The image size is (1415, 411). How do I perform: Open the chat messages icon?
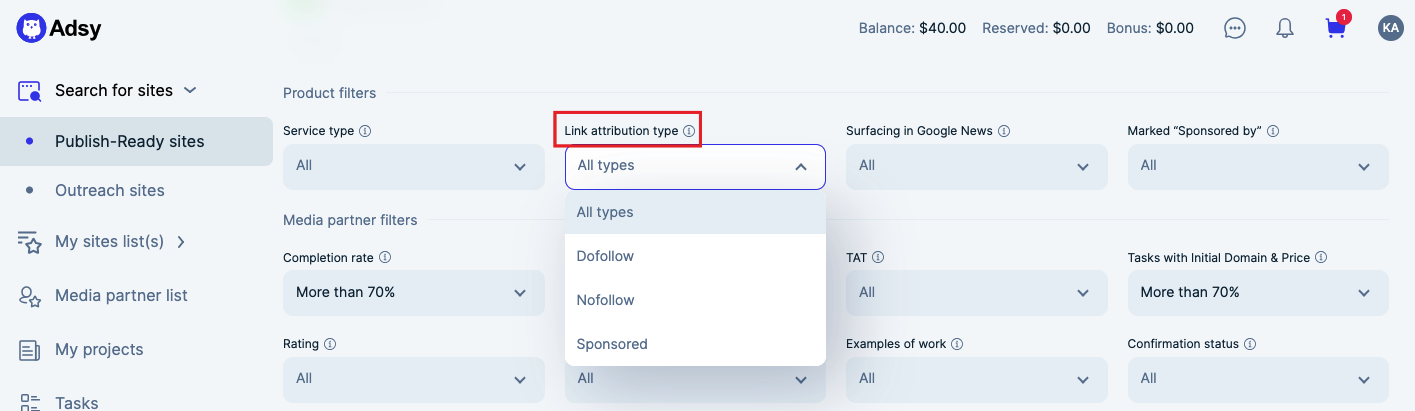tap(1235, 28)
